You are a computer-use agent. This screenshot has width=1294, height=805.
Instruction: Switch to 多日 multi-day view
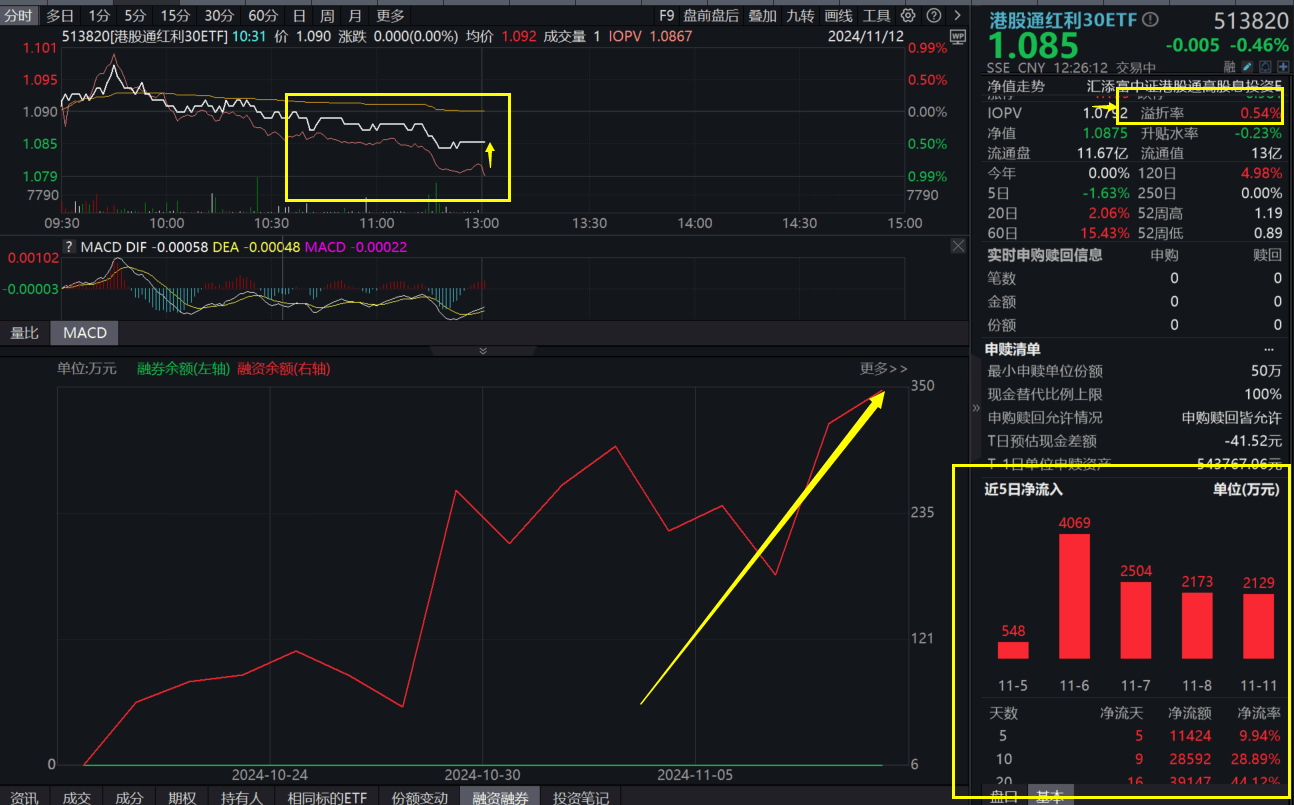pos(60,15)
